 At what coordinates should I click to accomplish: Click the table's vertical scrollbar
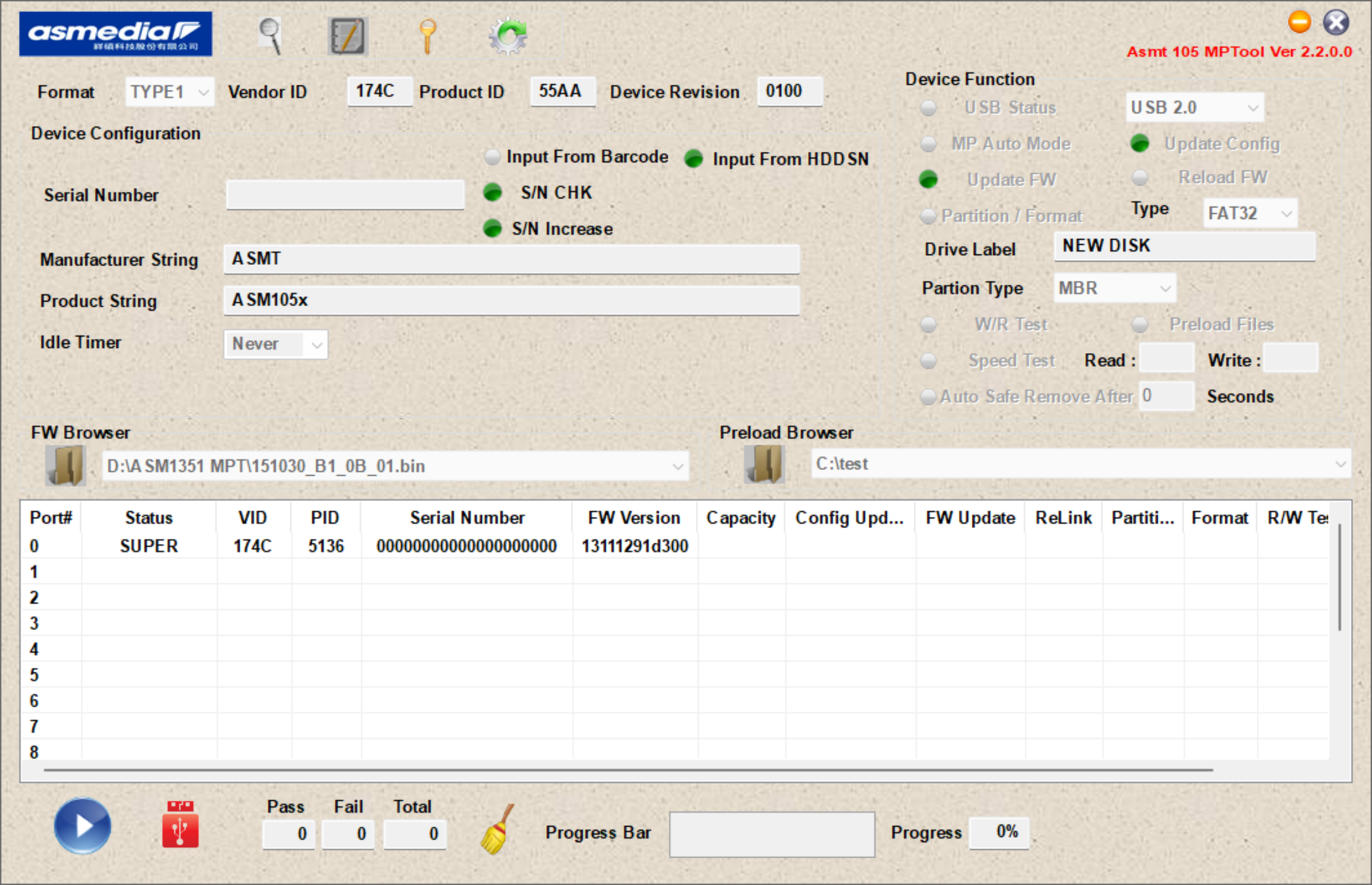(1339, 578)
